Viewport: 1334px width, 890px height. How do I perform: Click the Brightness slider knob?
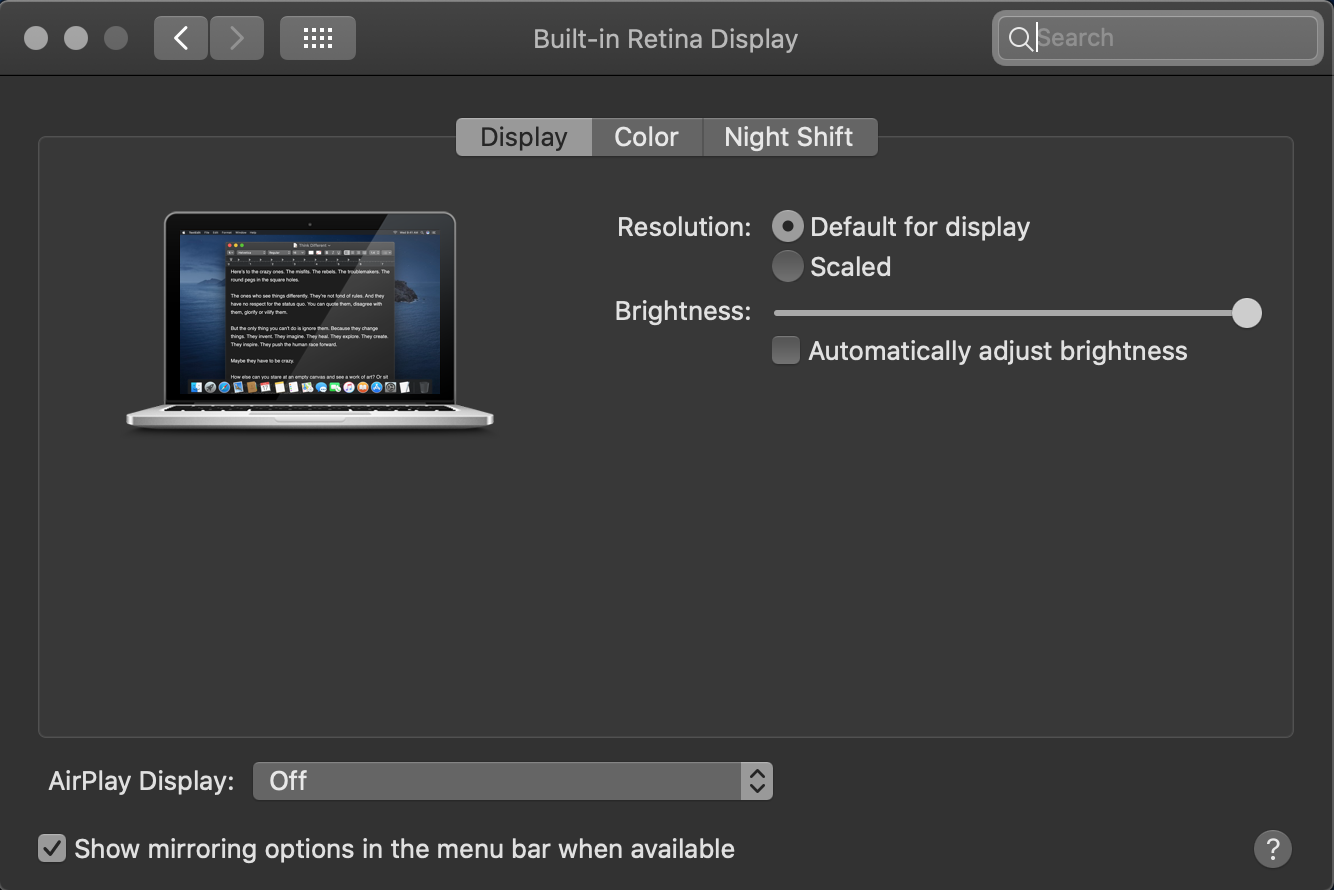coord(1246,313)
